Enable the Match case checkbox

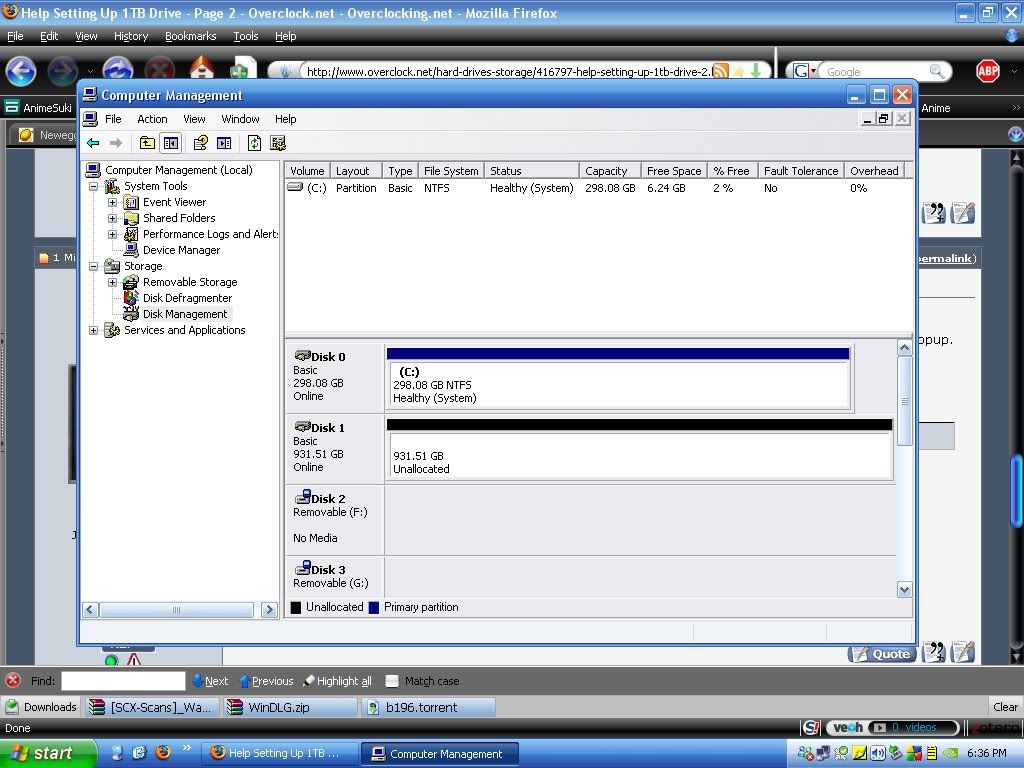393,681
